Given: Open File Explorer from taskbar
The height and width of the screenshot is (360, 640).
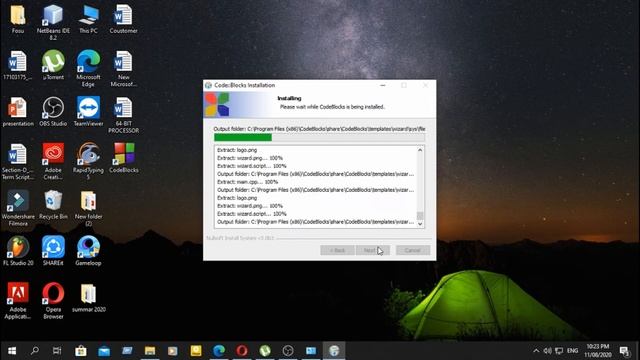Looking at the screenshot, I should click(150, 351).
